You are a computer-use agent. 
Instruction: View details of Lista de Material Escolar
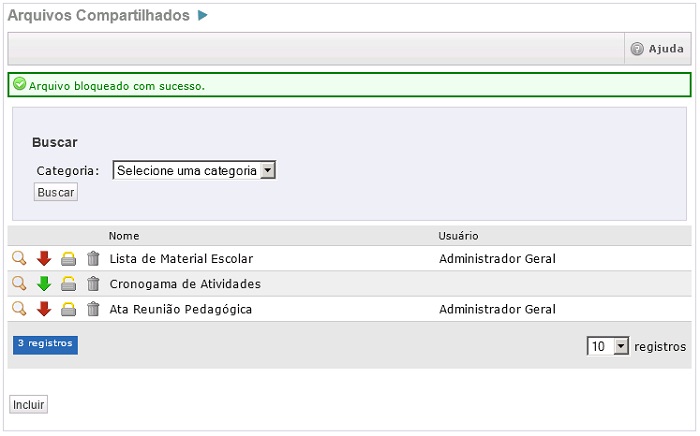(x=19, y=259)
